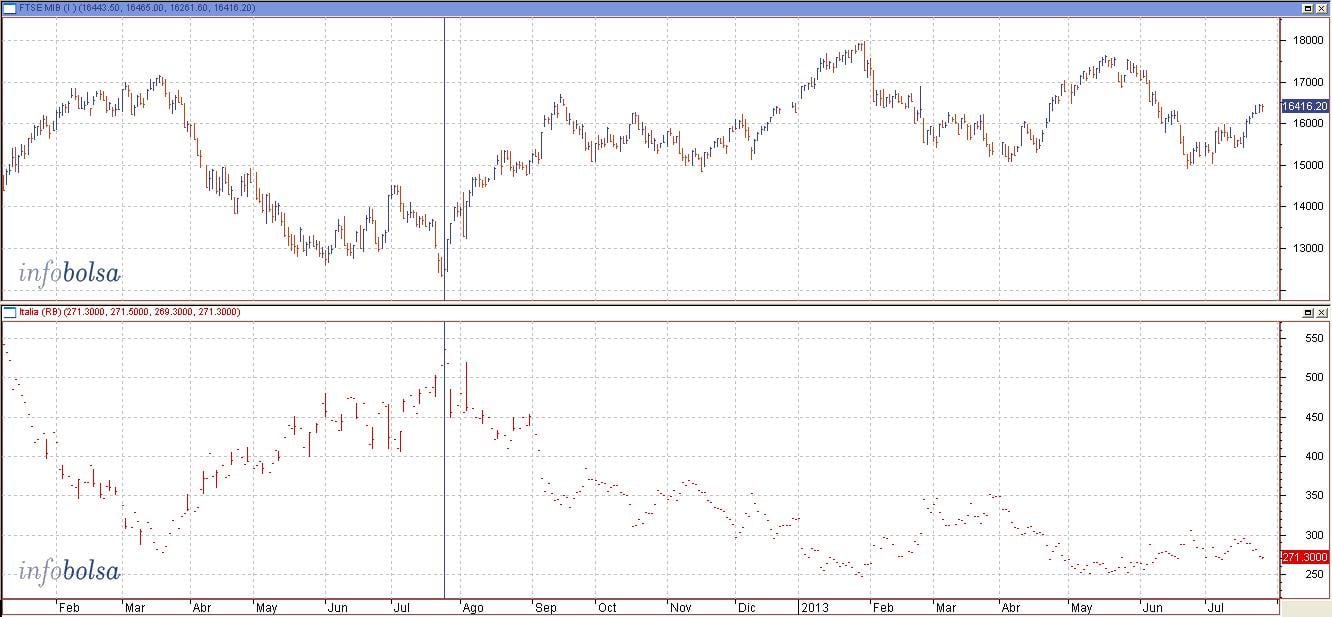Click the Dic month label on time axis
The image size is (1332, 617).
[x=746, y=607]
